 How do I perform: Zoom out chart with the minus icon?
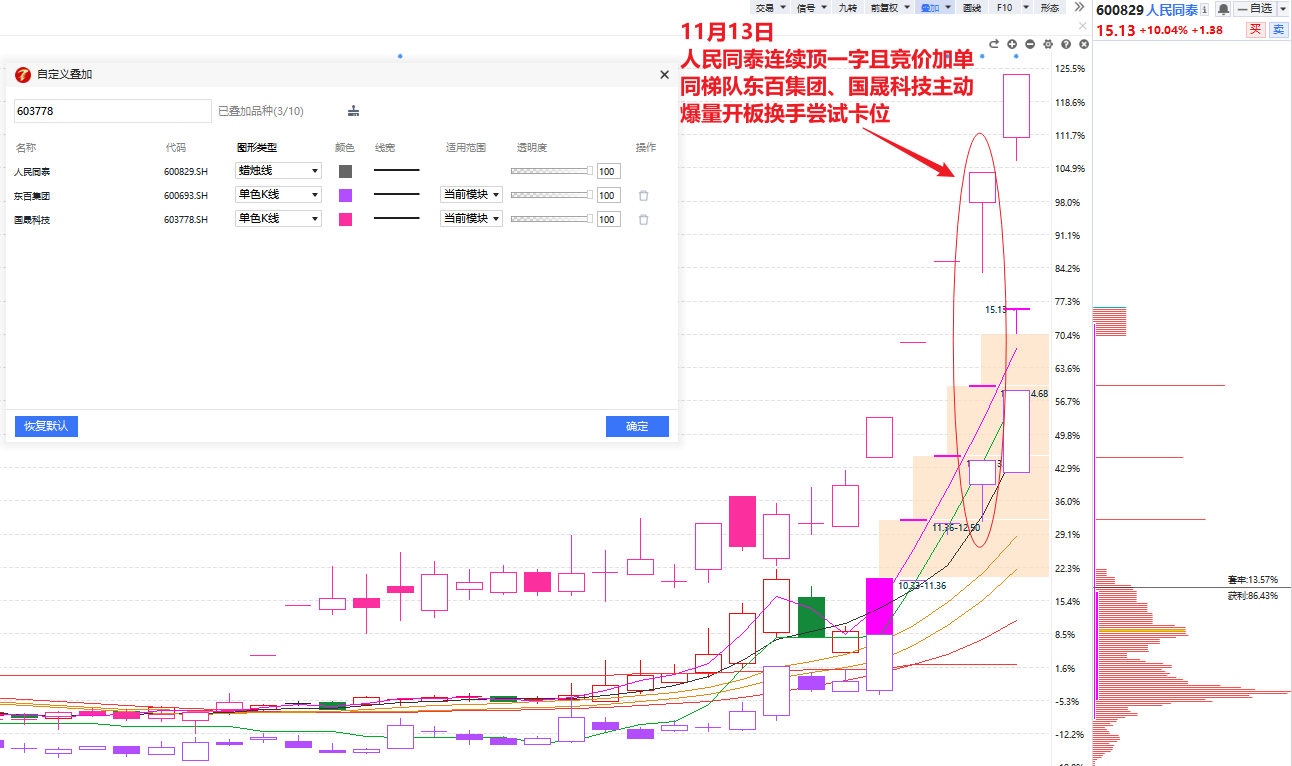[1030, 44]
